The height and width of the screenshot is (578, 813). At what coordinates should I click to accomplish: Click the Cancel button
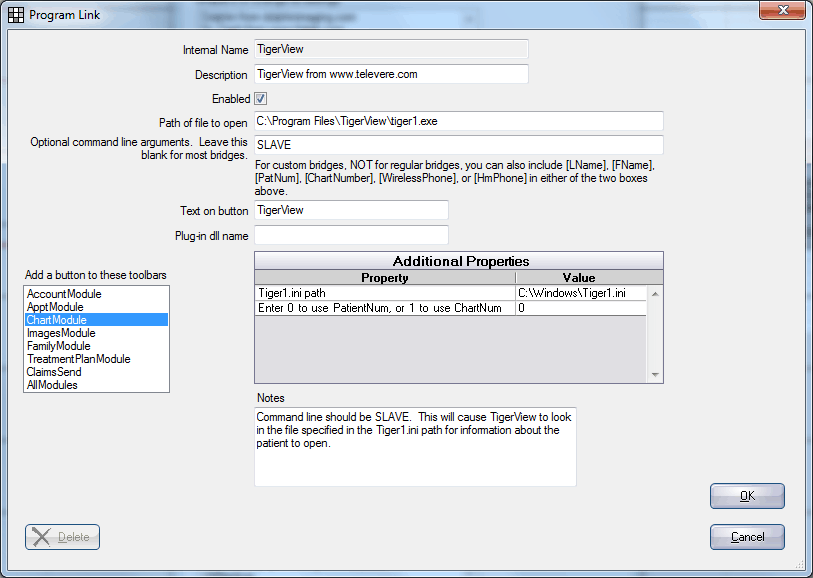[747, 537]
